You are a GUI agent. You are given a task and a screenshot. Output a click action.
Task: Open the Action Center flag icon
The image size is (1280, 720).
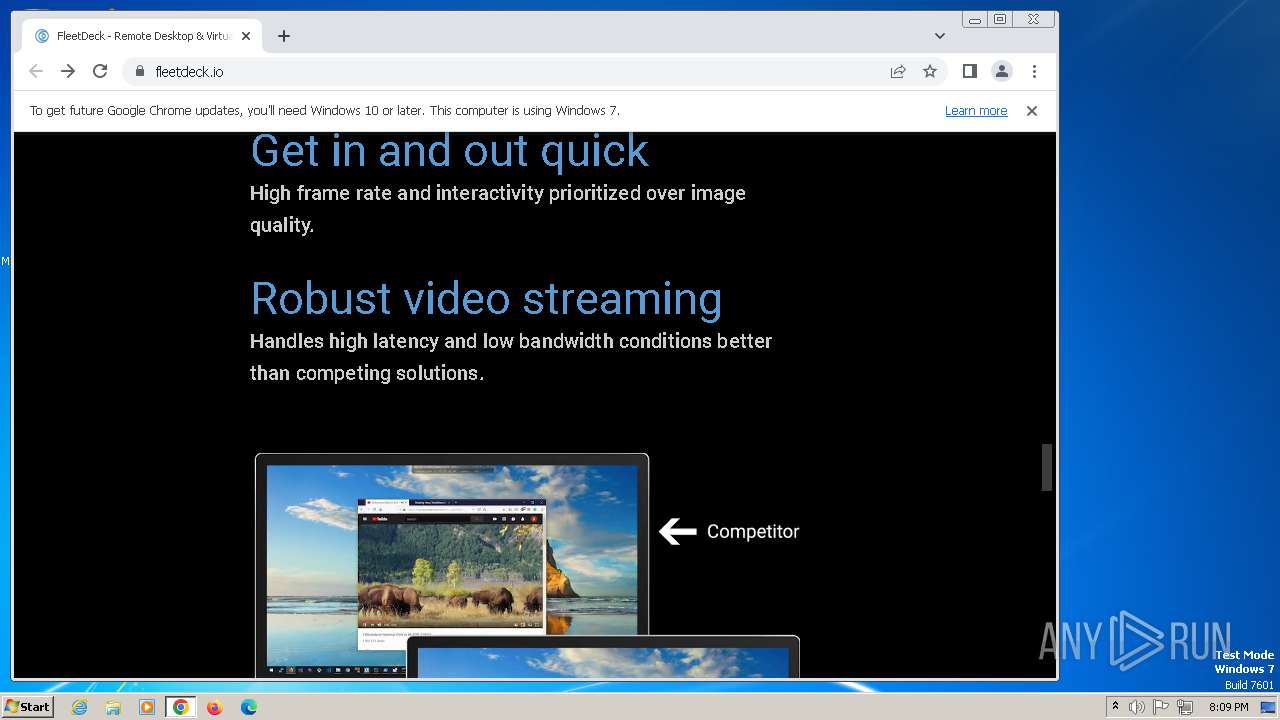coord(1161,707)
